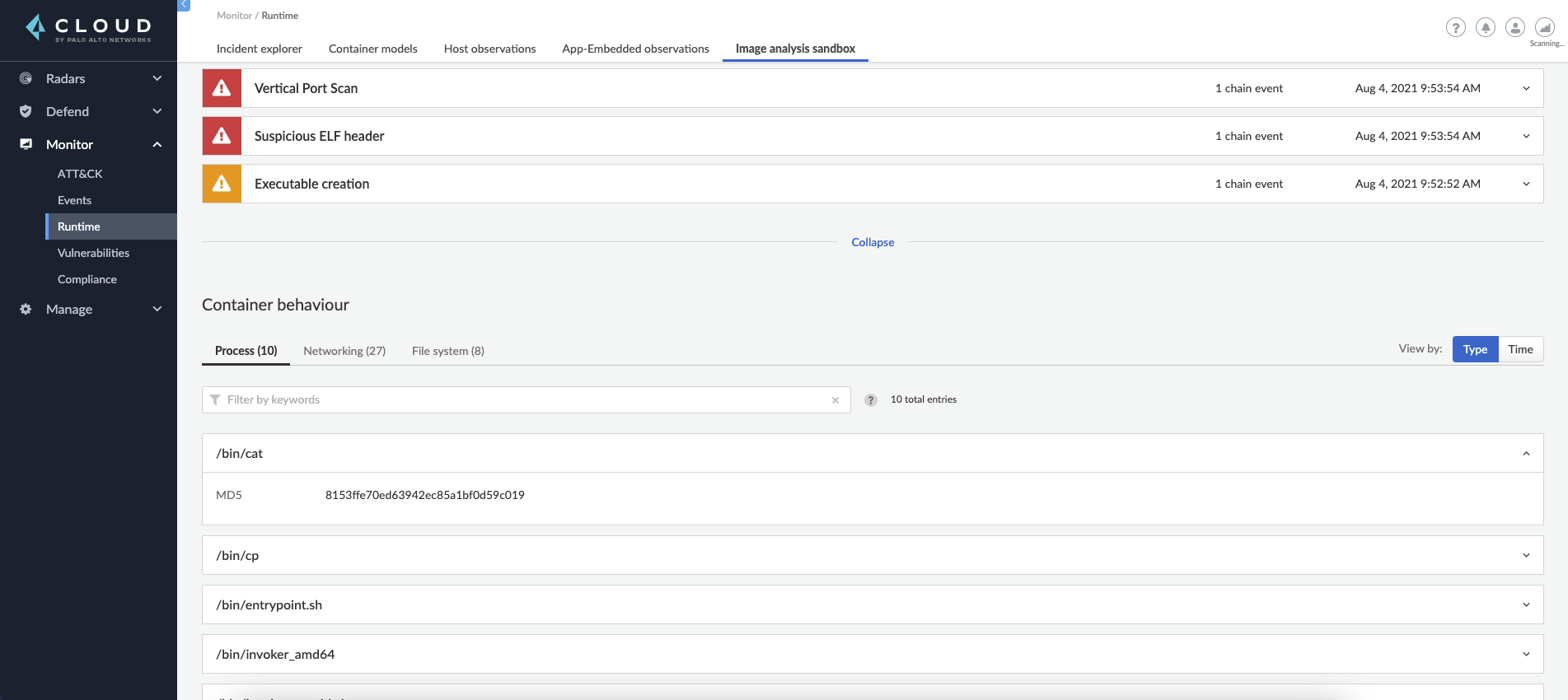Screen dimensions: 1568x700
Task: Collapse the /bin/cat process entry
Action: 1526,453
